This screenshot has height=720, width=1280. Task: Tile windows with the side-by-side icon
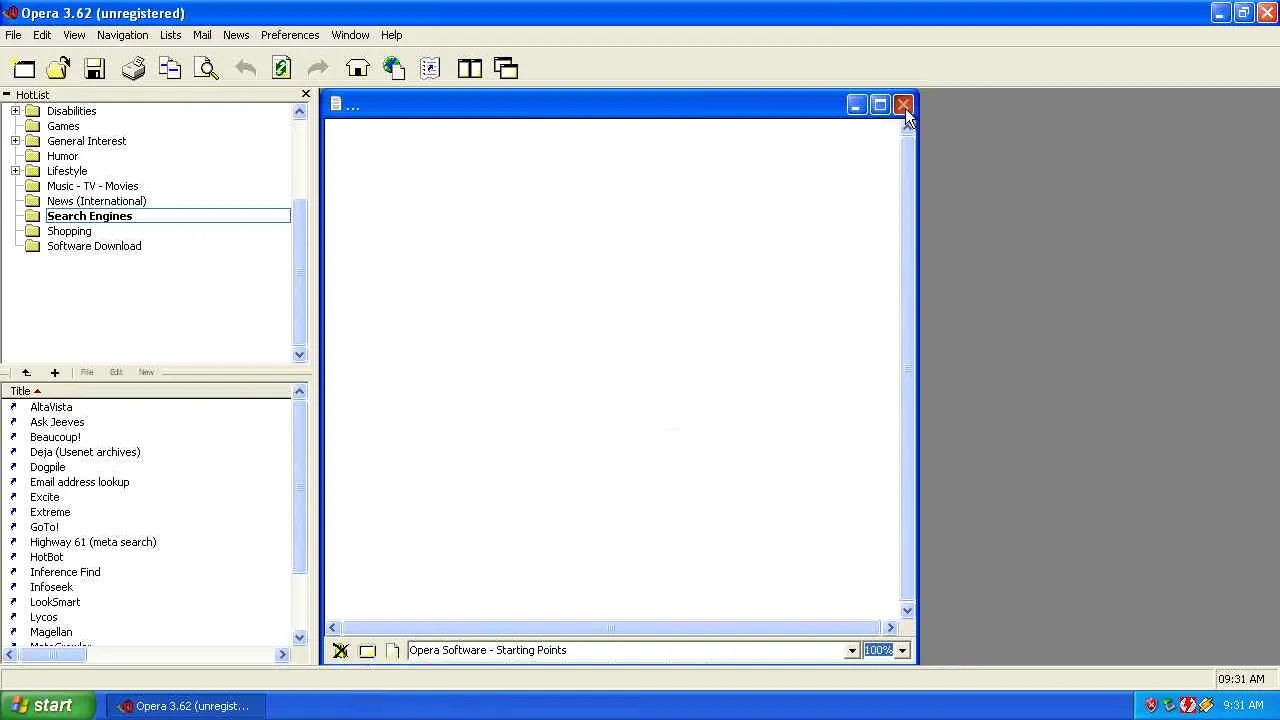click(469, 68)
